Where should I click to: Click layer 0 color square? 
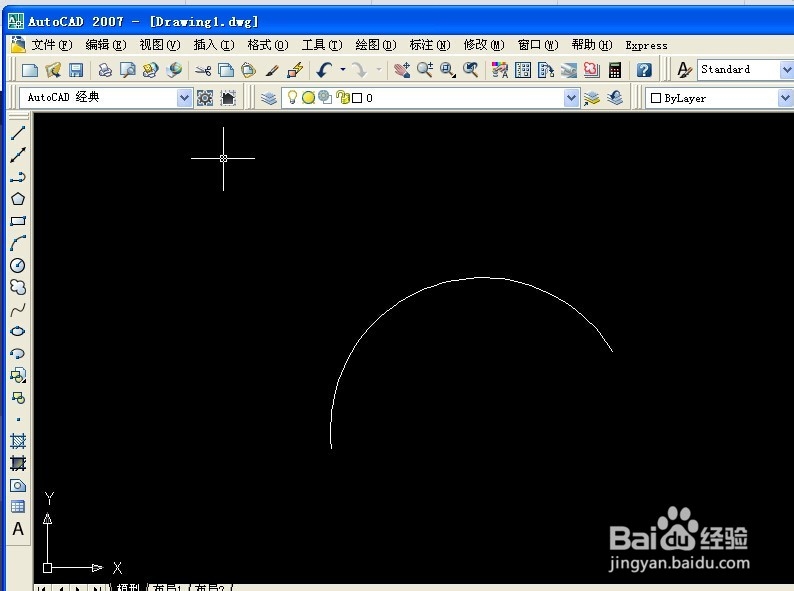(357, 98)
